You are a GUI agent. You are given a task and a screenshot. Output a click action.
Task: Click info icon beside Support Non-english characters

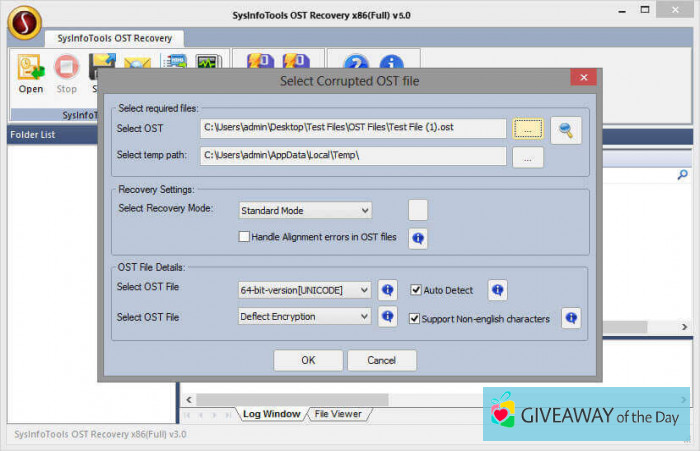point(570,318)
